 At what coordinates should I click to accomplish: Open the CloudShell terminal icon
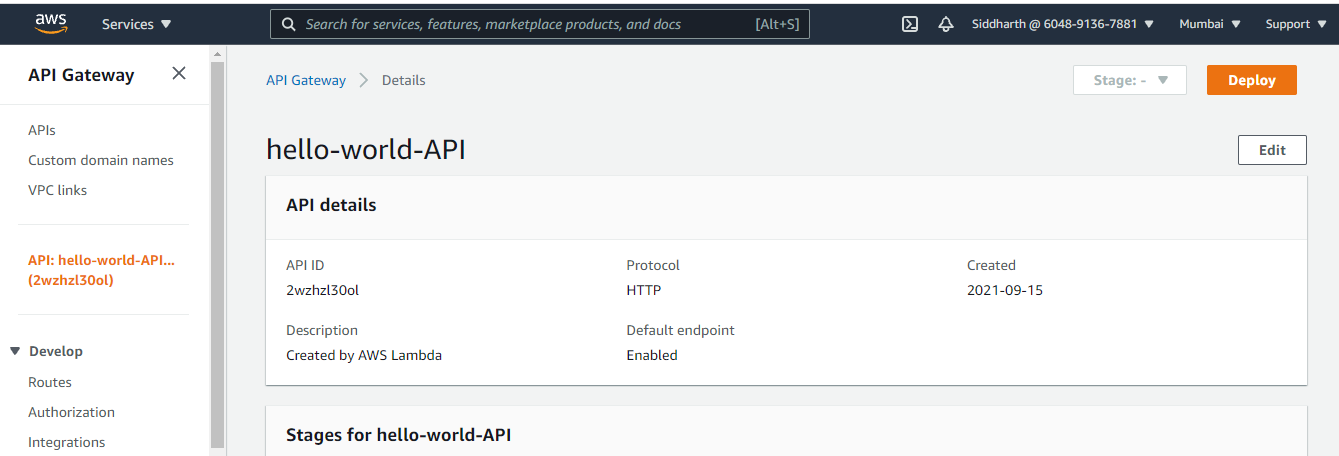(x=910, y=24)
